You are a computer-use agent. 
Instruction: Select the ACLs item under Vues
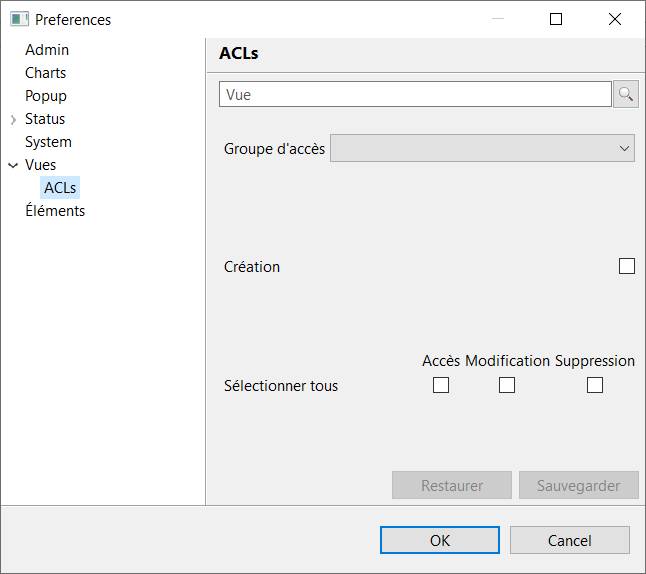[x=60, y=188]
